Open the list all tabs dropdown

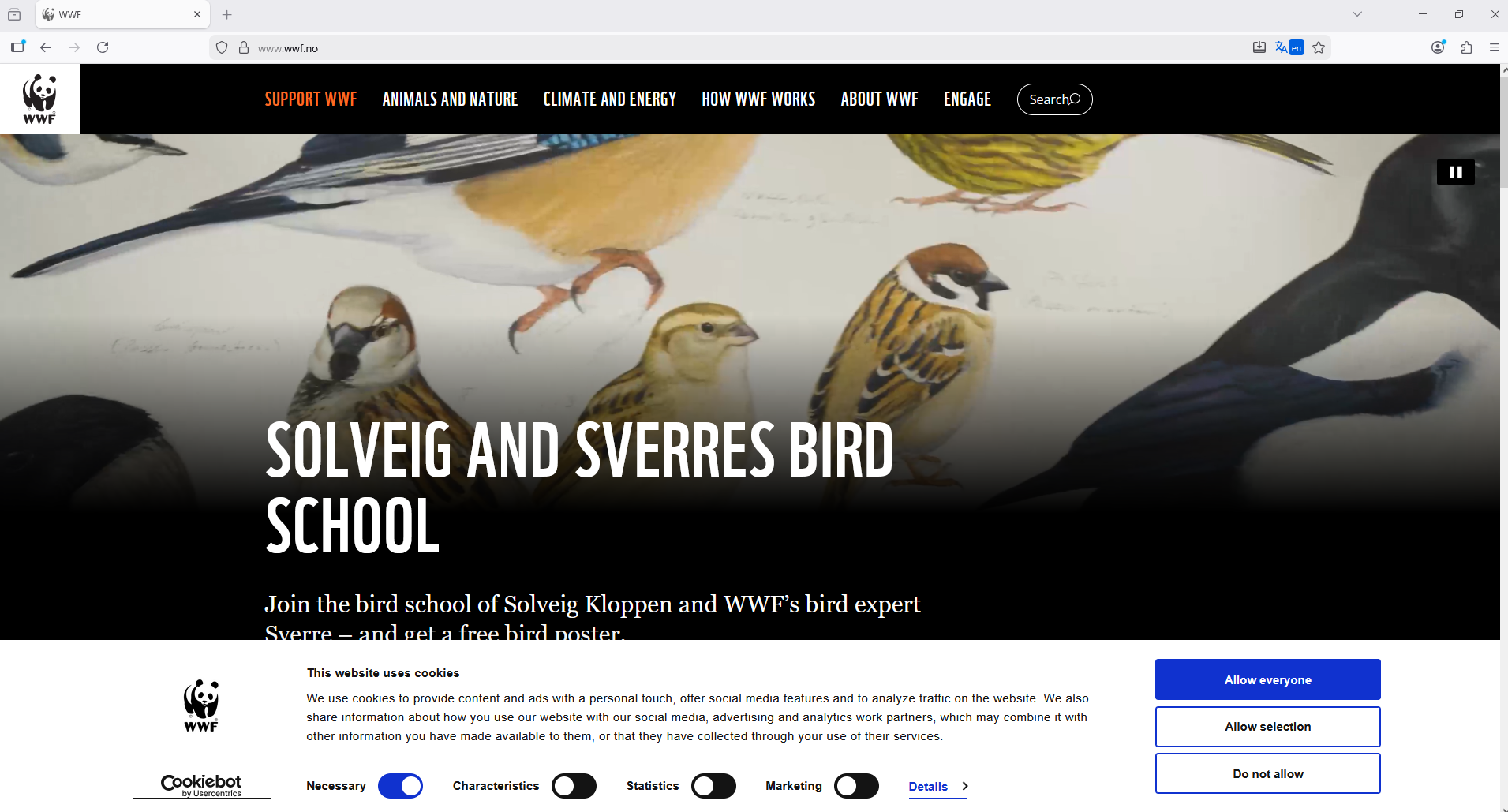pyautogui.click(x=1357, y=14)
